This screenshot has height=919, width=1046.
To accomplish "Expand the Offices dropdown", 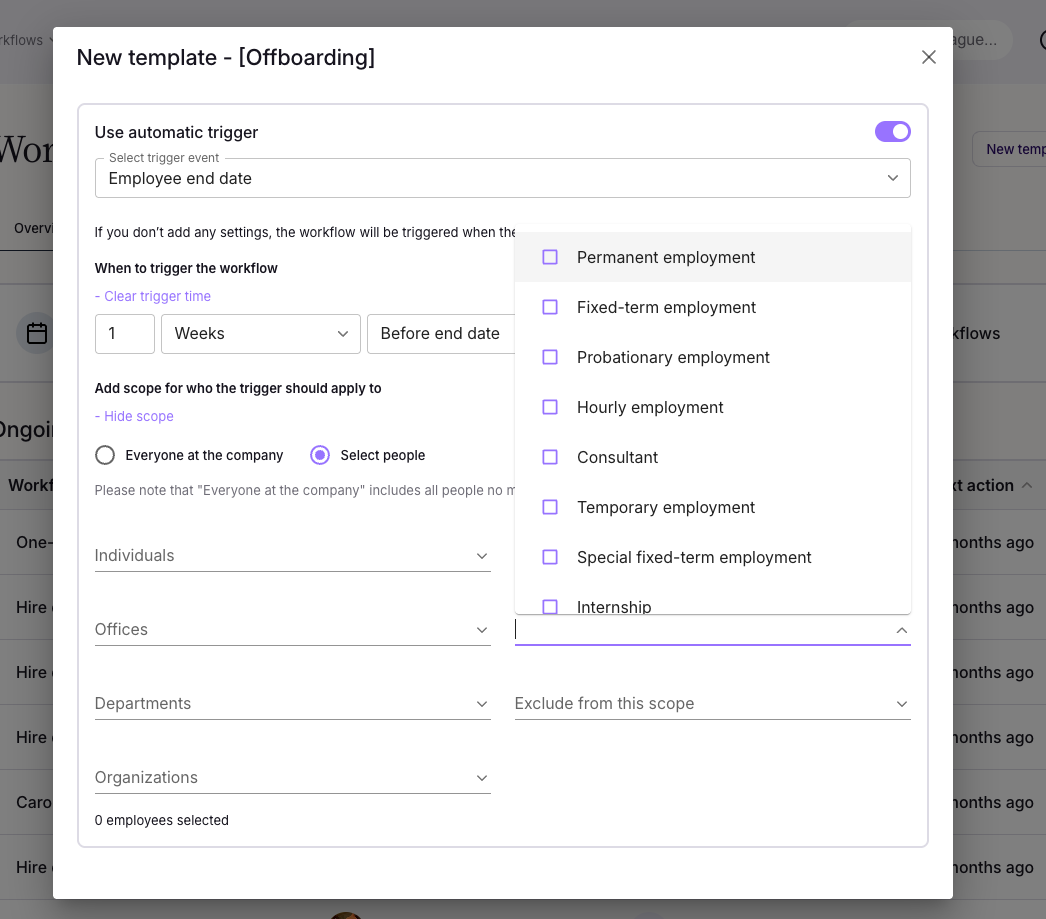I will coord(292,629).
